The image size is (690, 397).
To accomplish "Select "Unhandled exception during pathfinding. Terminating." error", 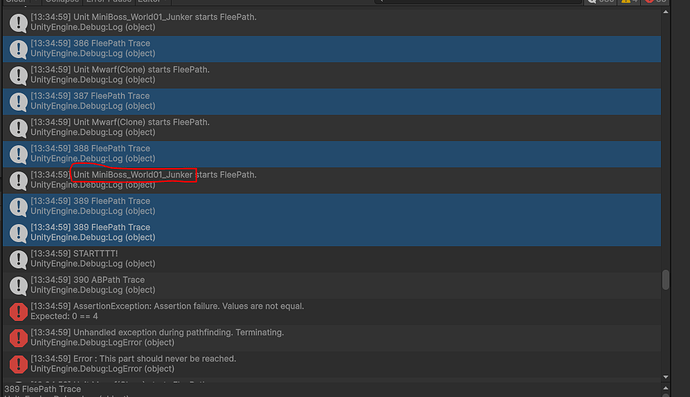I will click(332, 338).
